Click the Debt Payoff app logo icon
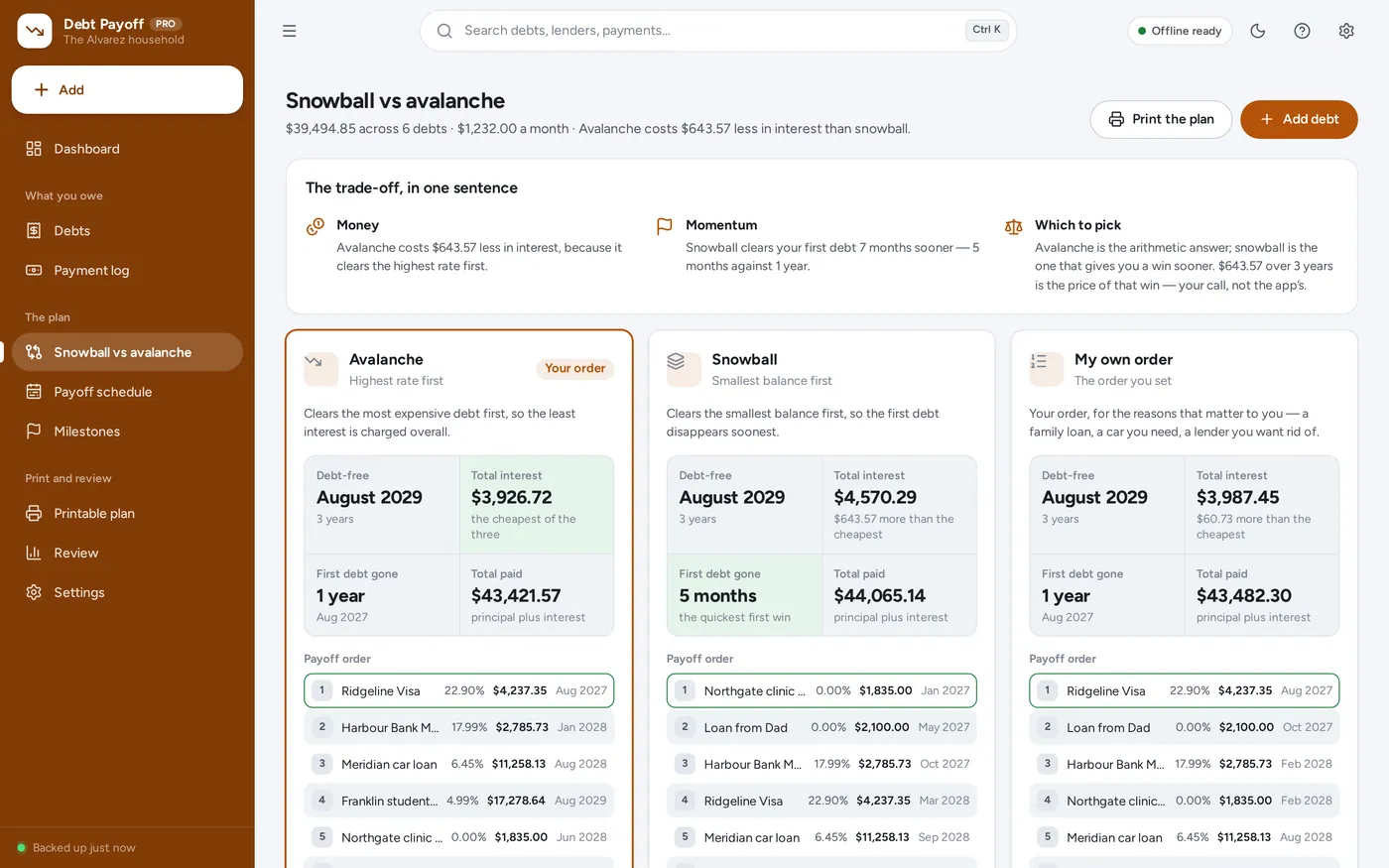 pos(35,31)
